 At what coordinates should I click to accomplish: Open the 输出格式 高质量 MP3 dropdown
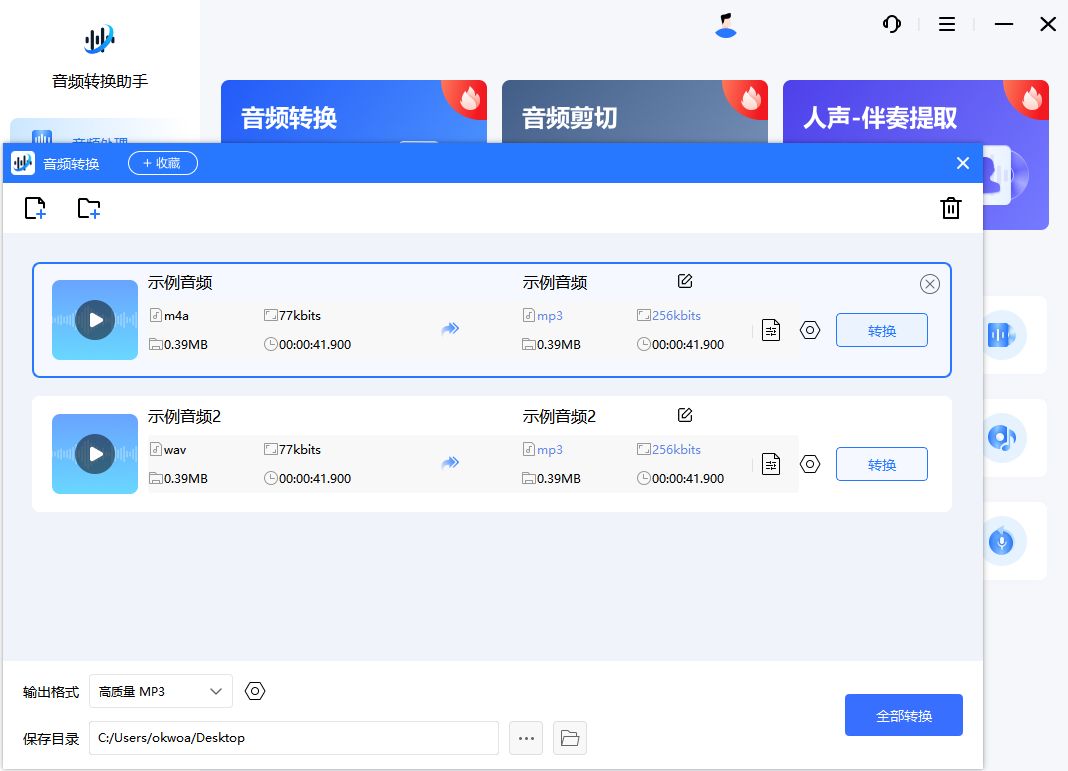[161, 691]
